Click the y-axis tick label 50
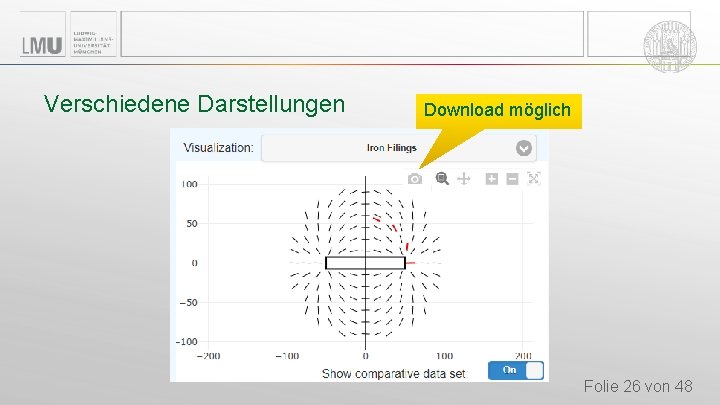 pos(192,224)
